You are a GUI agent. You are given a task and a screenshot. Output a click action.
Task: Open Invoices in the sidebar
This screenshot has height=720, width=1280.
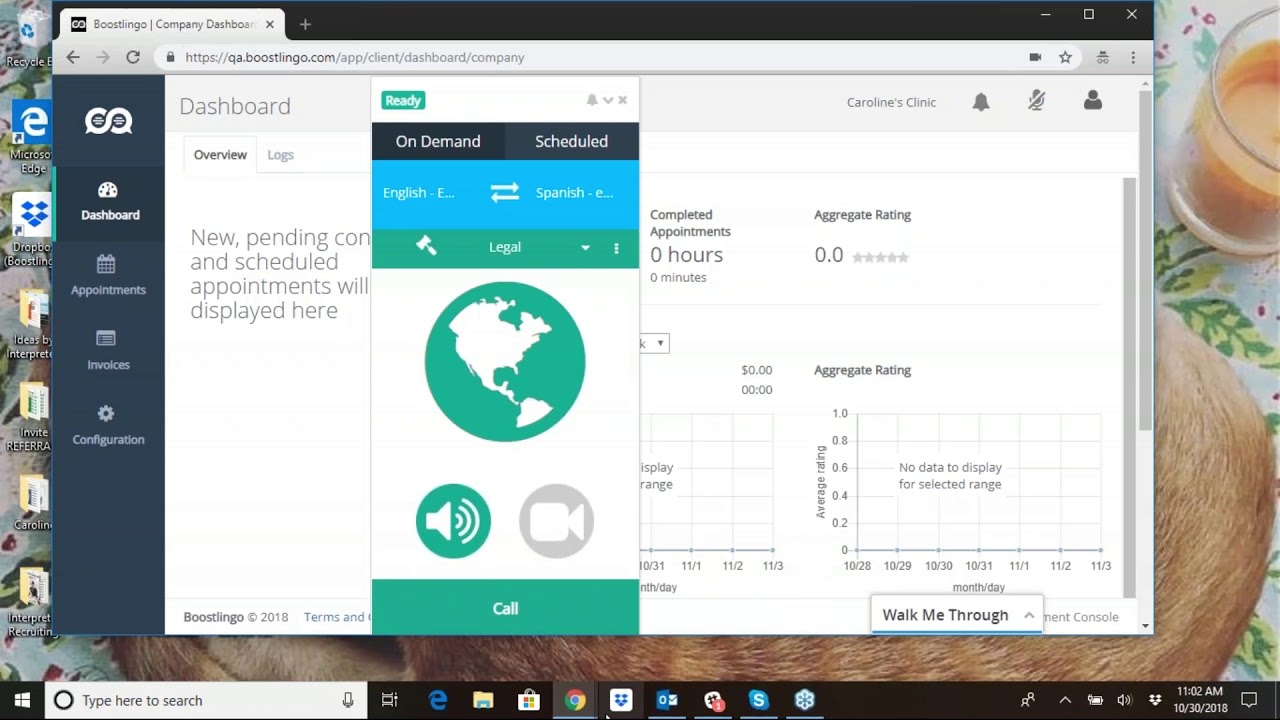coord(108,351)
